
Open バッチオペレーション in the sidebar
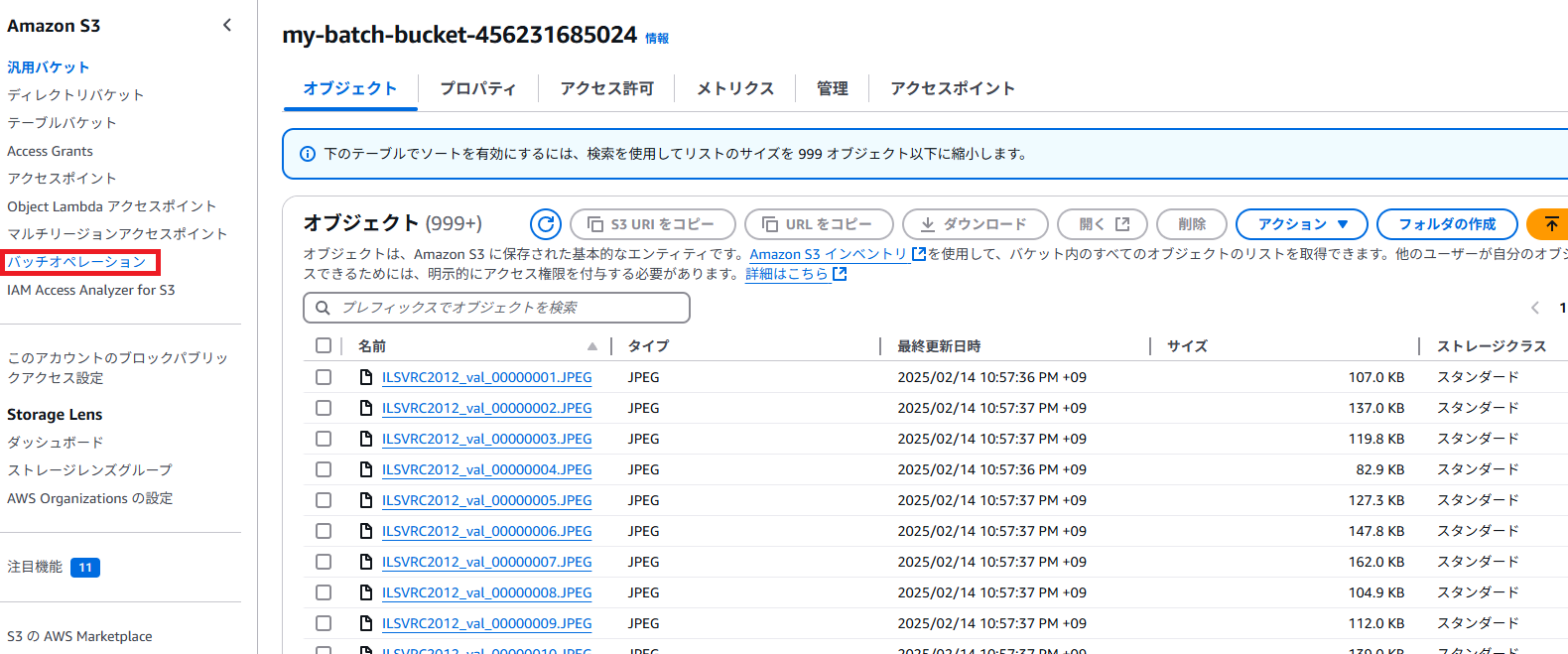76,262
